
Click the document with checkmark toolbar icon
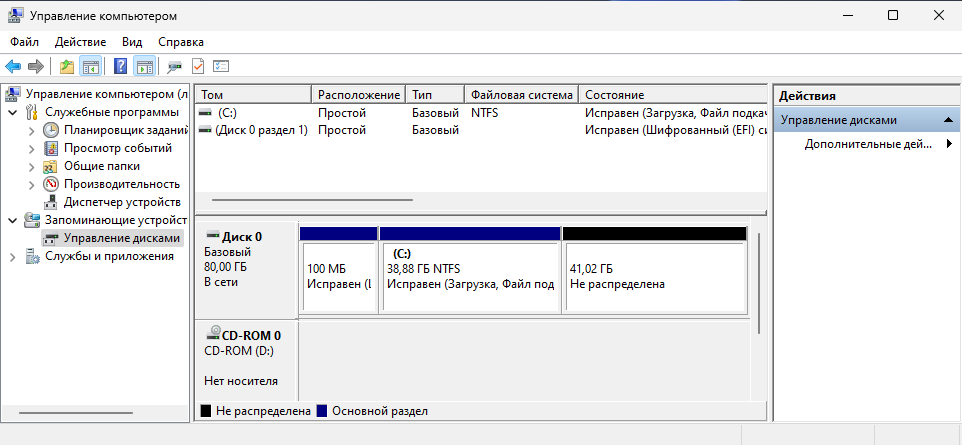pos(198,66)
